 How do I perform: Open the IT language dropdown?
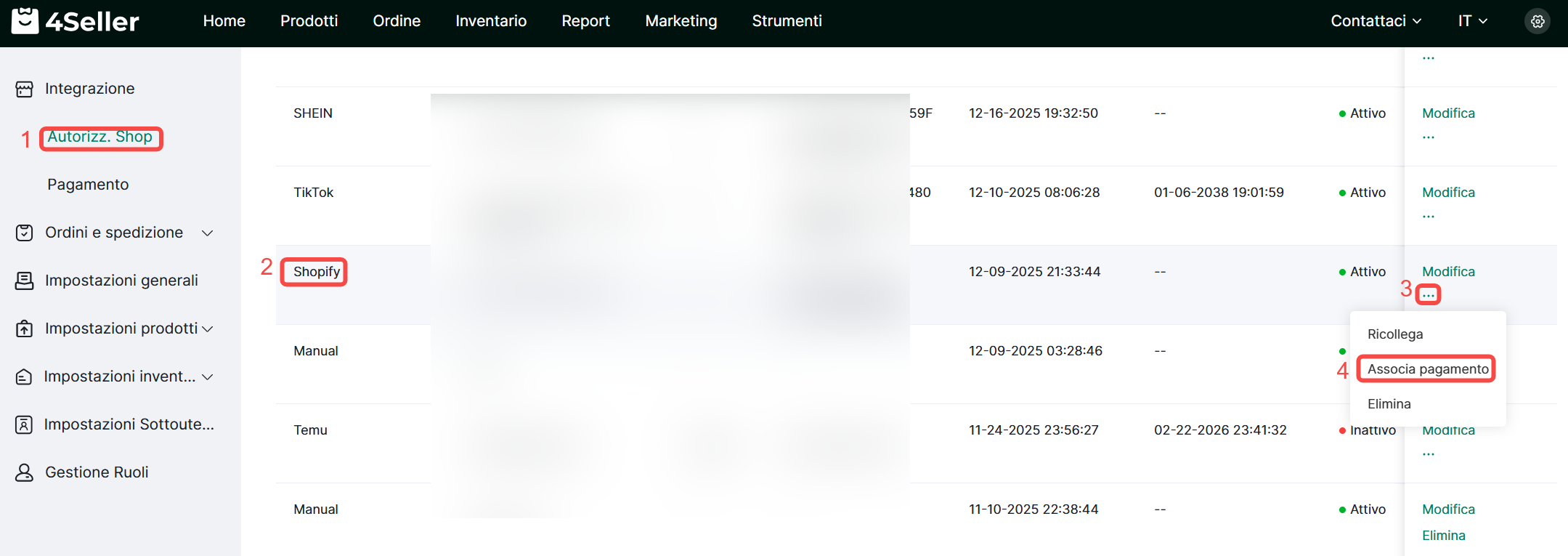click(x=1472, y=21)
